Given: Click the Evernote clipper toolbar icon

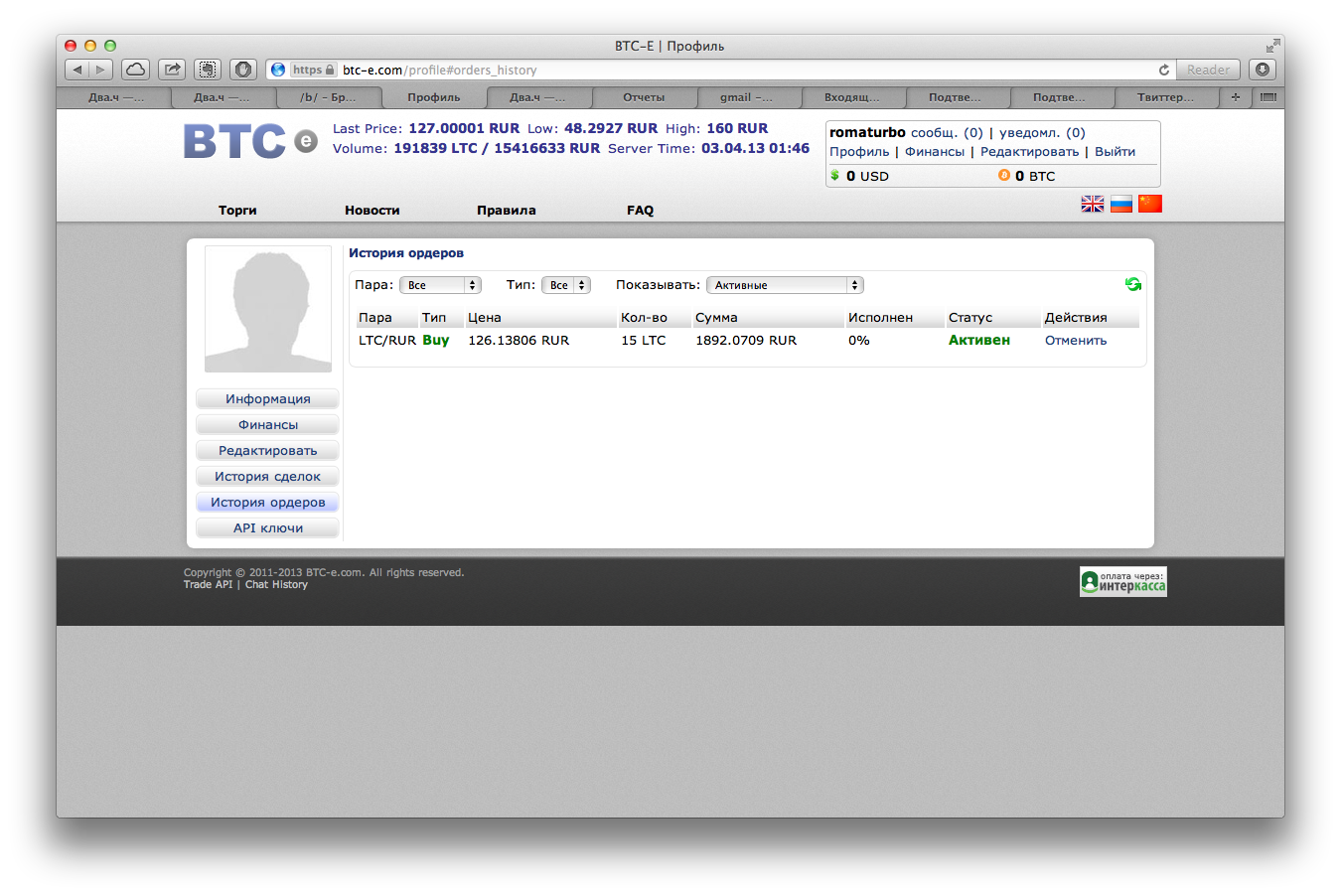Looking at the screenshot, I should coord(208,70).
